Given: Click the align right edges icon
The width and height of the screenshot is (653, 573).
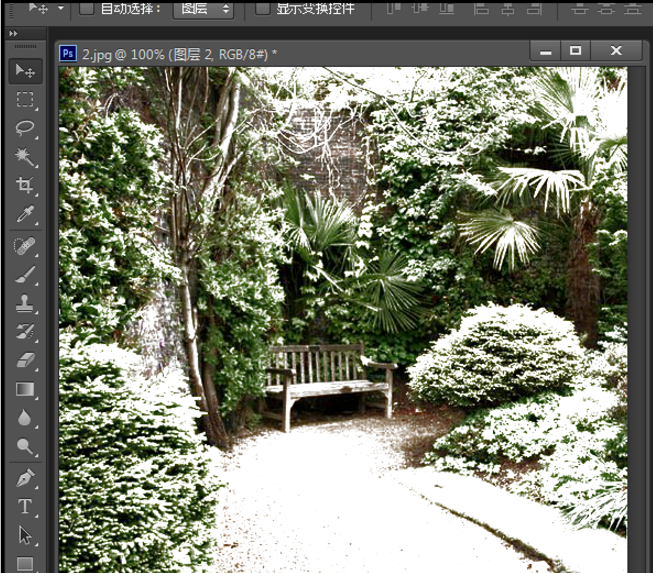Looking at the screenshot, I should (x=534, y=7).
